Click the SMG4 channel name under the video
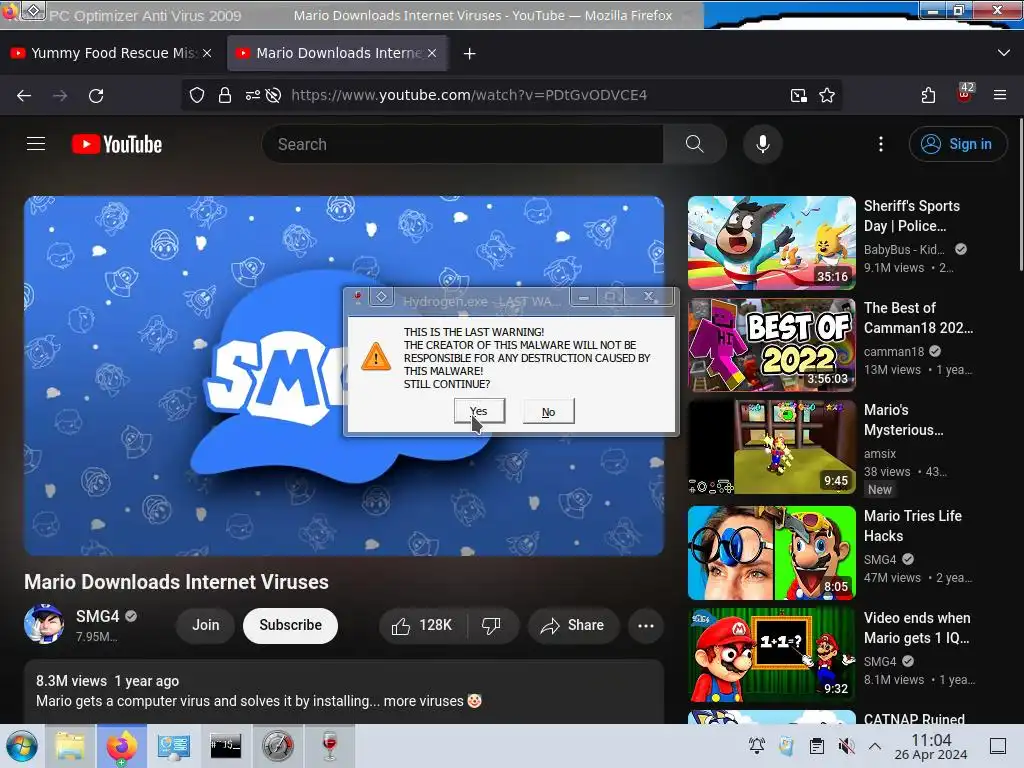The width and height of the screenshot is (1024, 768). [97, 616]
